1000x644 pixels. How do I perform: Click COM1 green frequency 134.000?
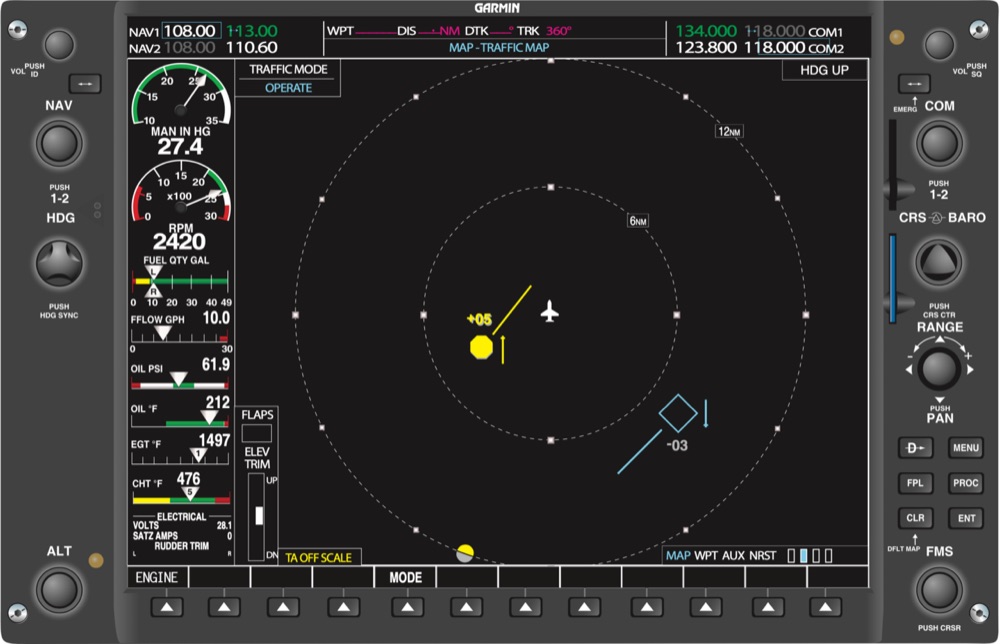point(706,31)
